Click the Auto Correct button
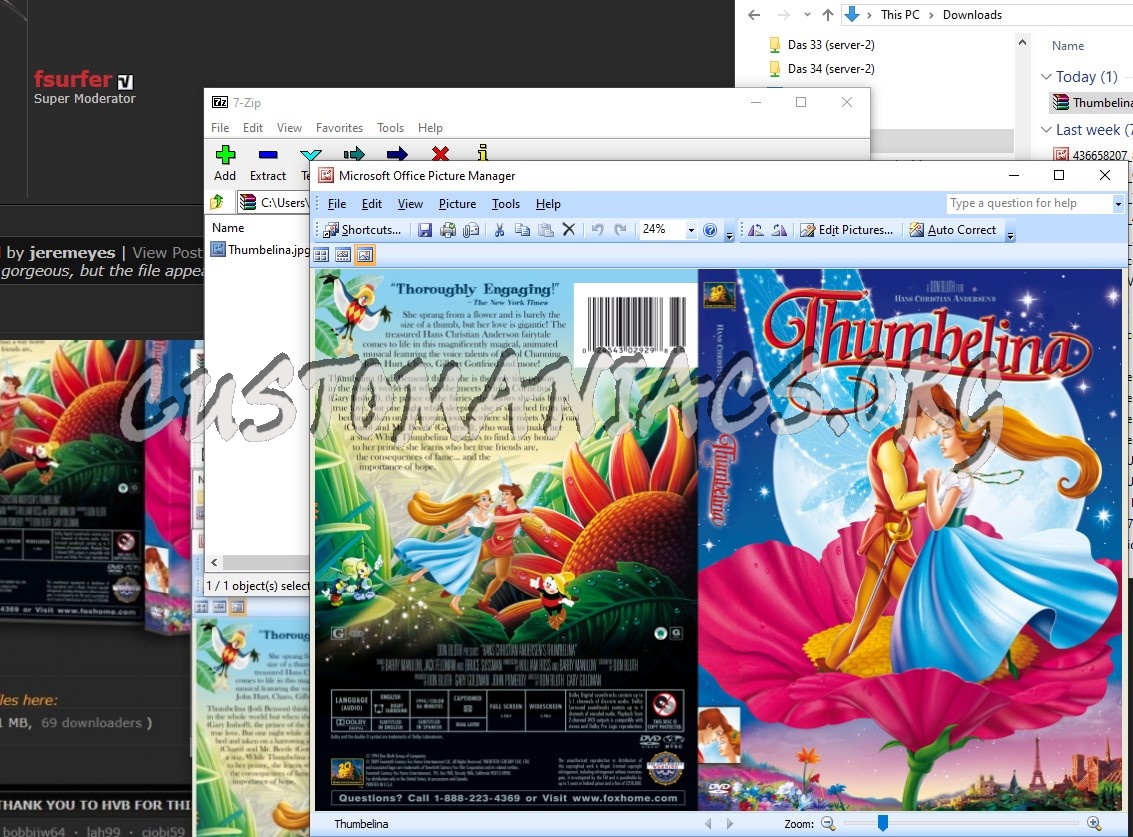 (952, 230)
